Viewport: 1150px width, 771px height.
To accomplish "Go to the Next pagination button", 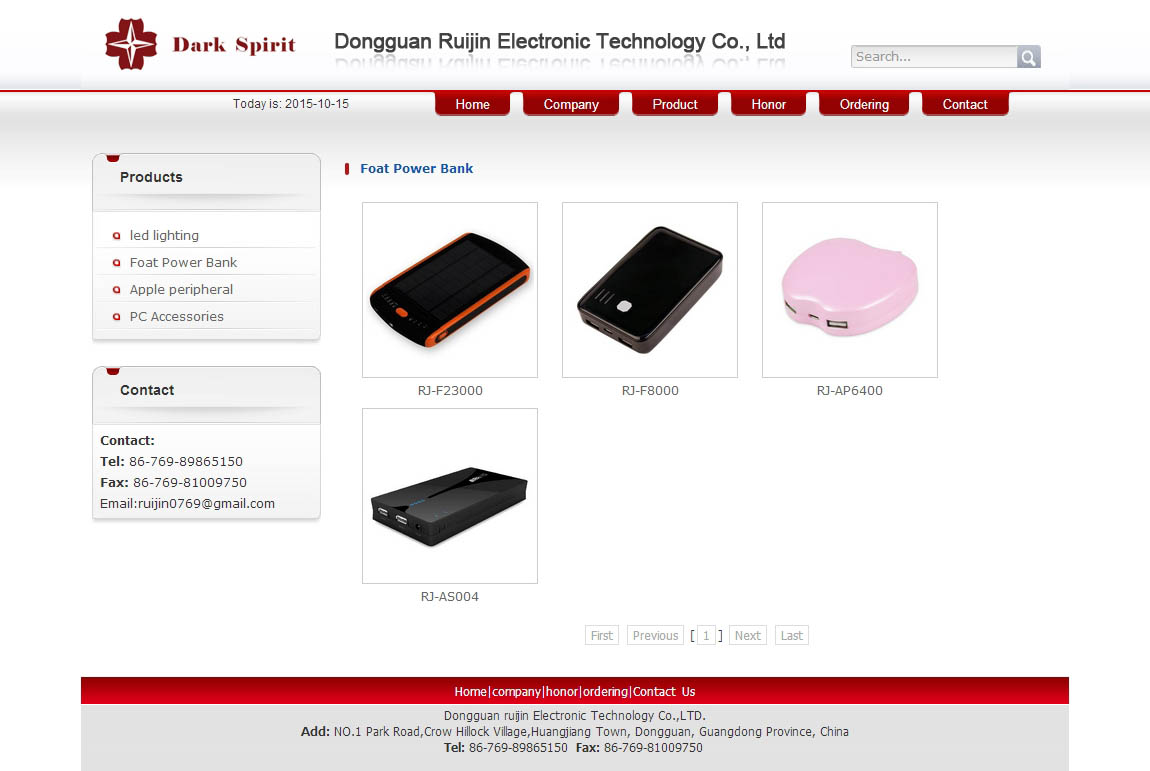I will 747,635.
